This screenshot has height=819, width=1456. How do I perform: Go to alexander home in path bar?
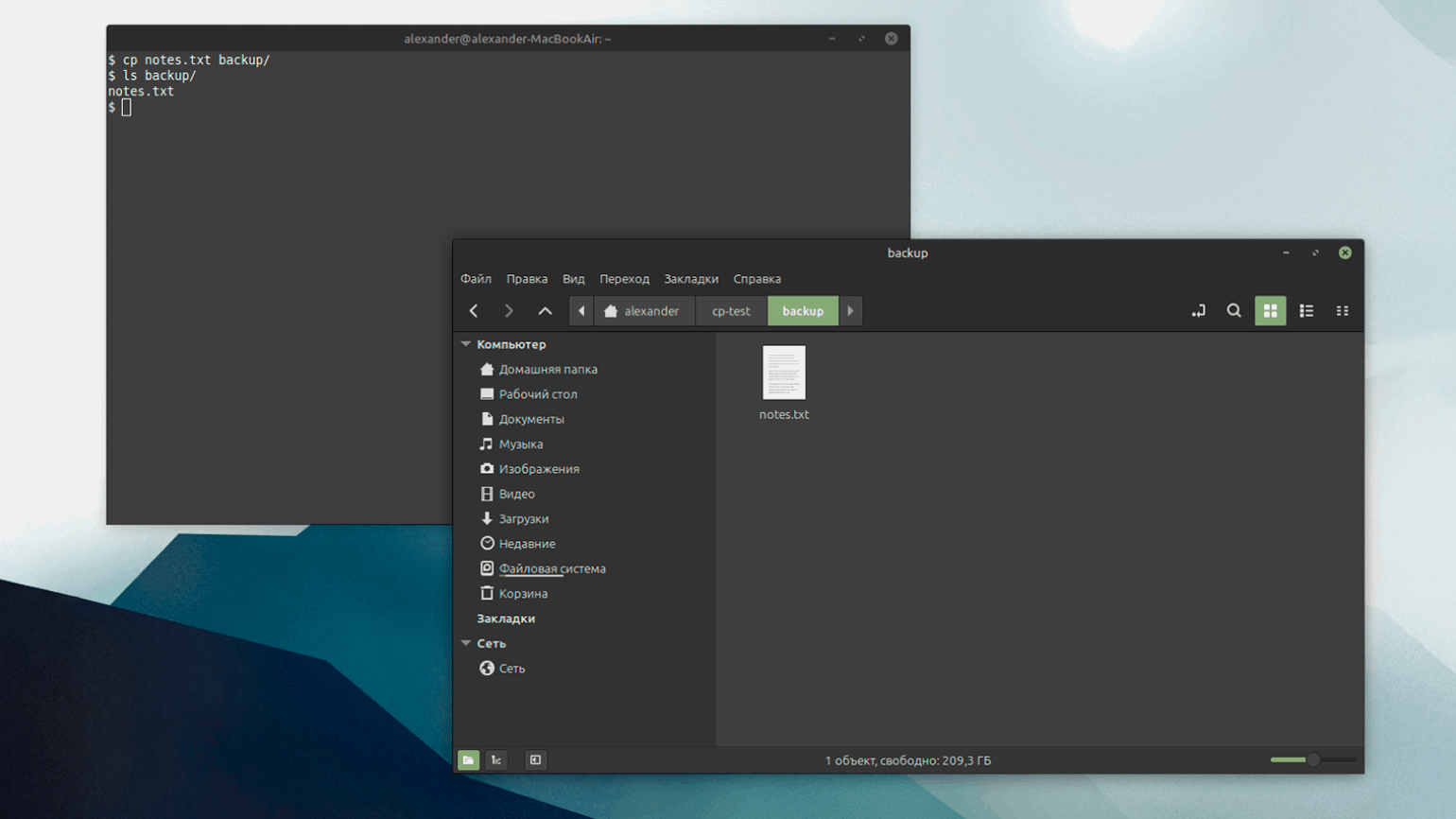[643, 311]
